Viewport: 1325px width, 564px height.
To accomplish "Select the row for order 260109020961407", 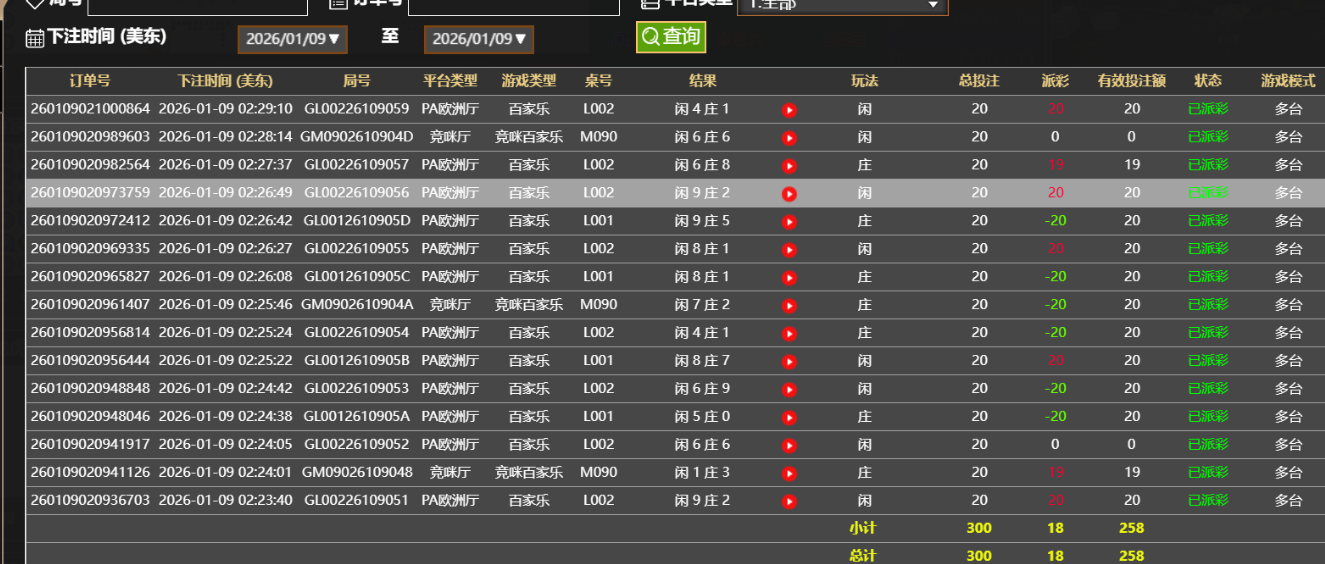I will tap(90, 304).
